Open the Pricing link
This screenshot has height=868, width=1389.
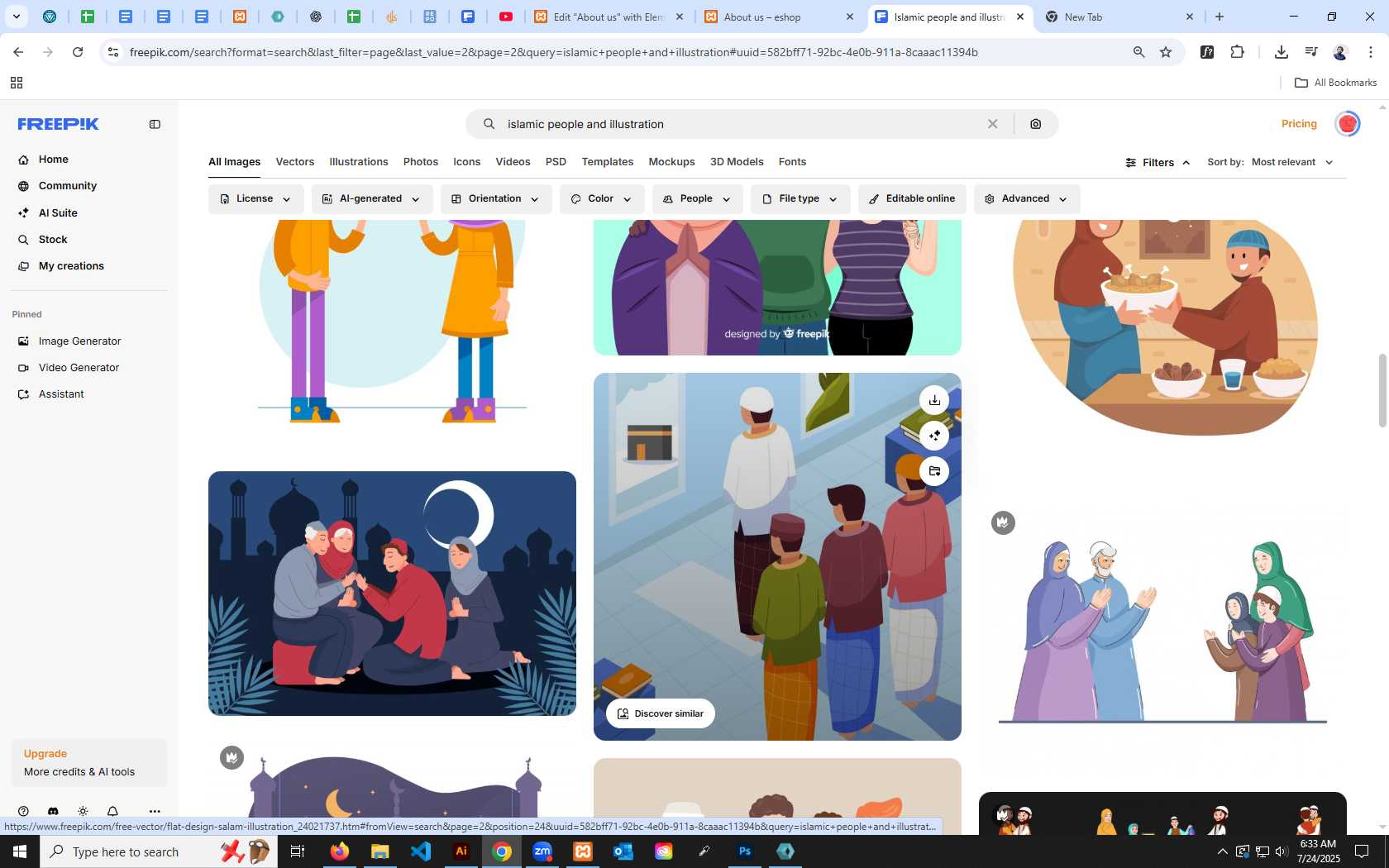click(x=1299, y=124)
